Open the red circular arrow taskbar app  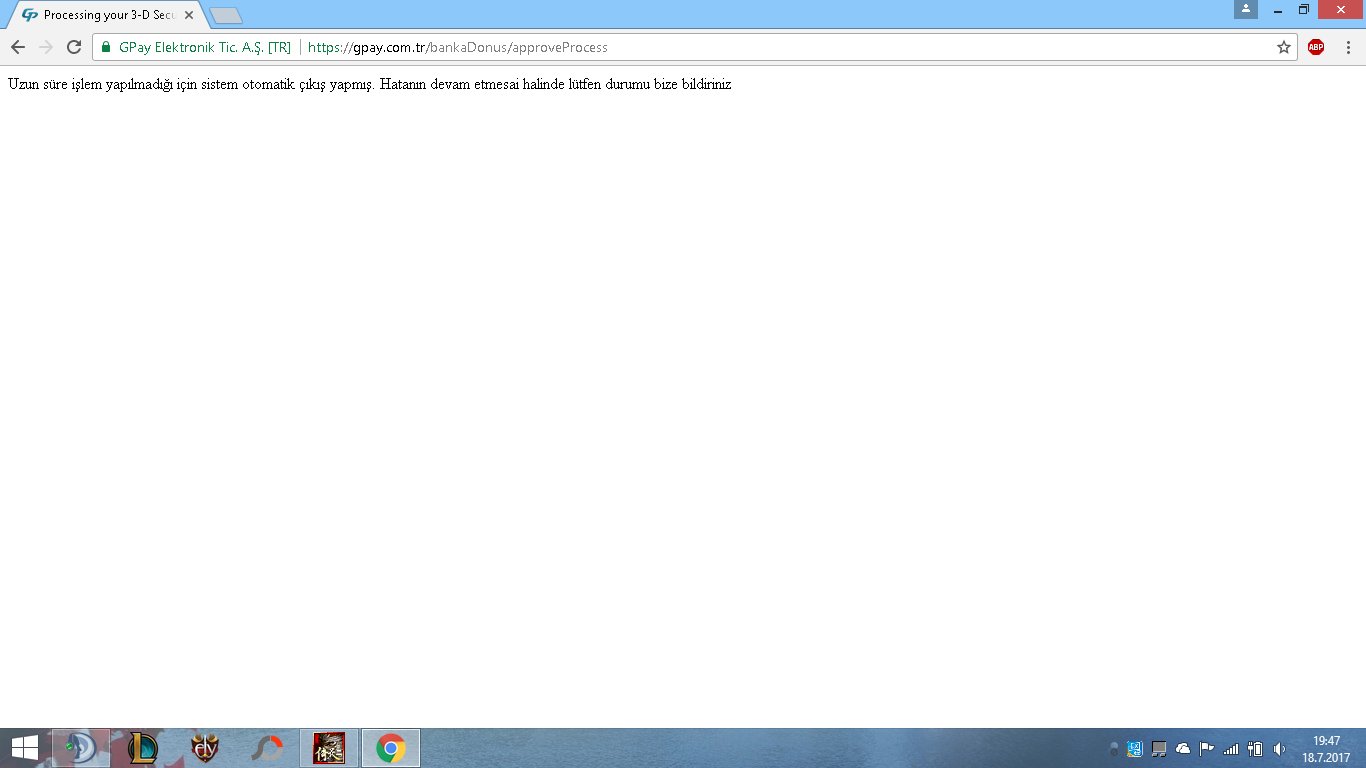pyautogui.click(x=267, y=748)
